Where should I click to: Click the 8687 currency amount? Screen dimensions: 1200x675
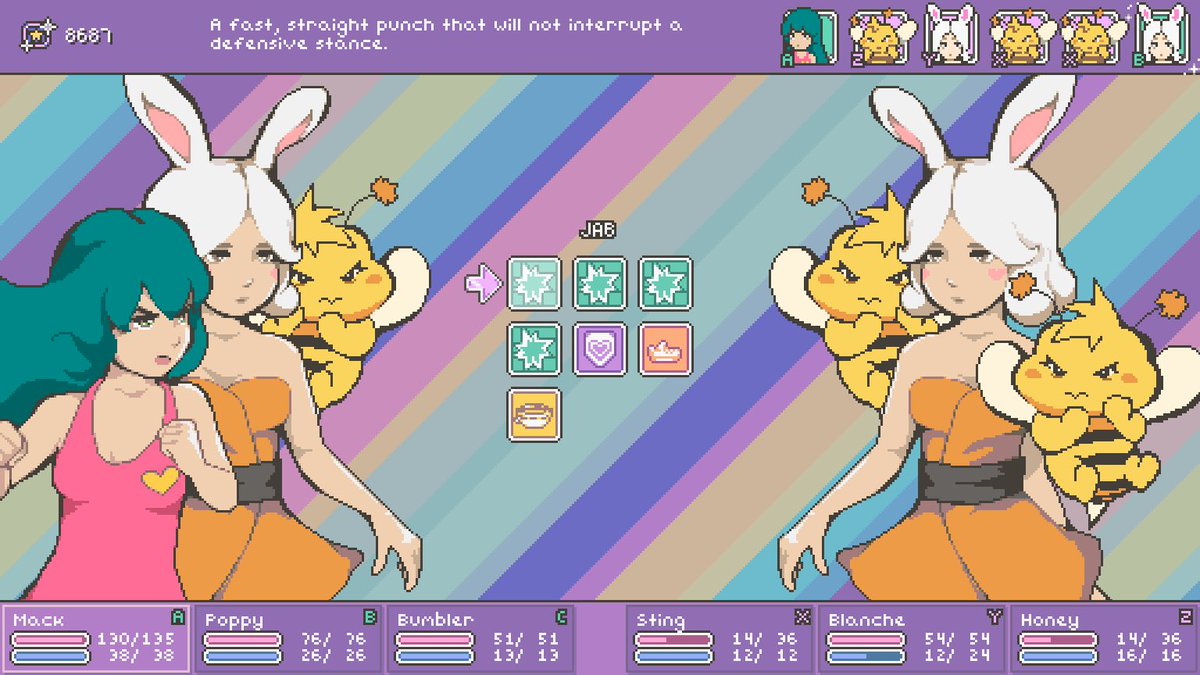[x=88, y=37]
